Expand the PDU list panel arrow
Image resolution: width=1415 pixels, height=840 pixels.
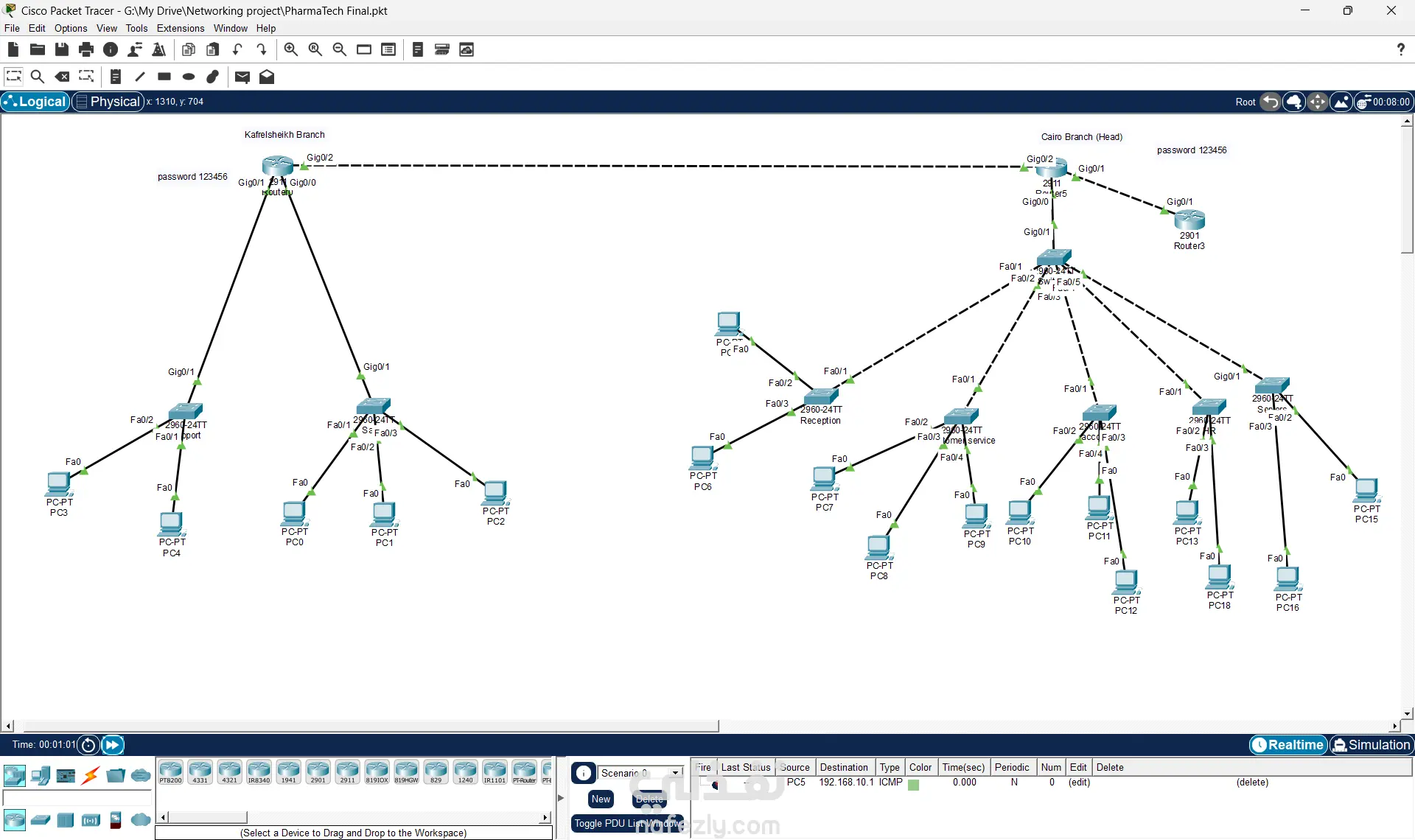(x=561, y=798)
